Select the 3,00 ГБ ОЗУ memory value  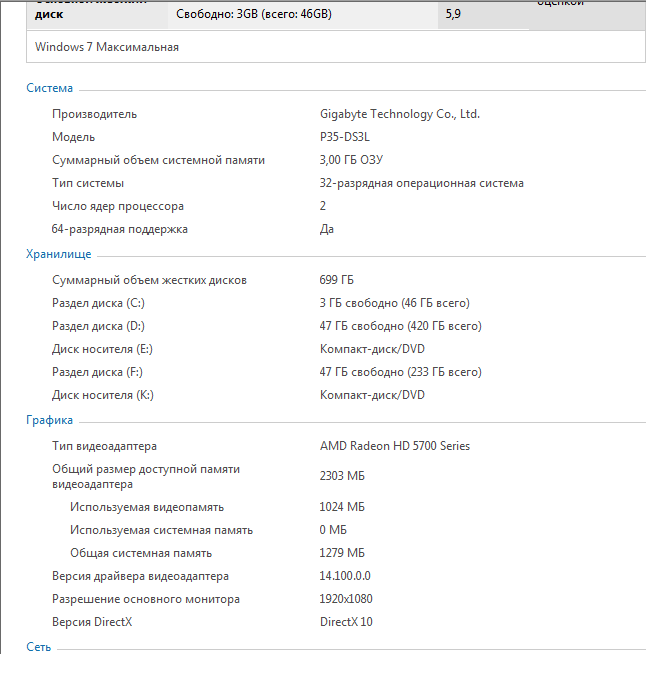tap(351, 160)
